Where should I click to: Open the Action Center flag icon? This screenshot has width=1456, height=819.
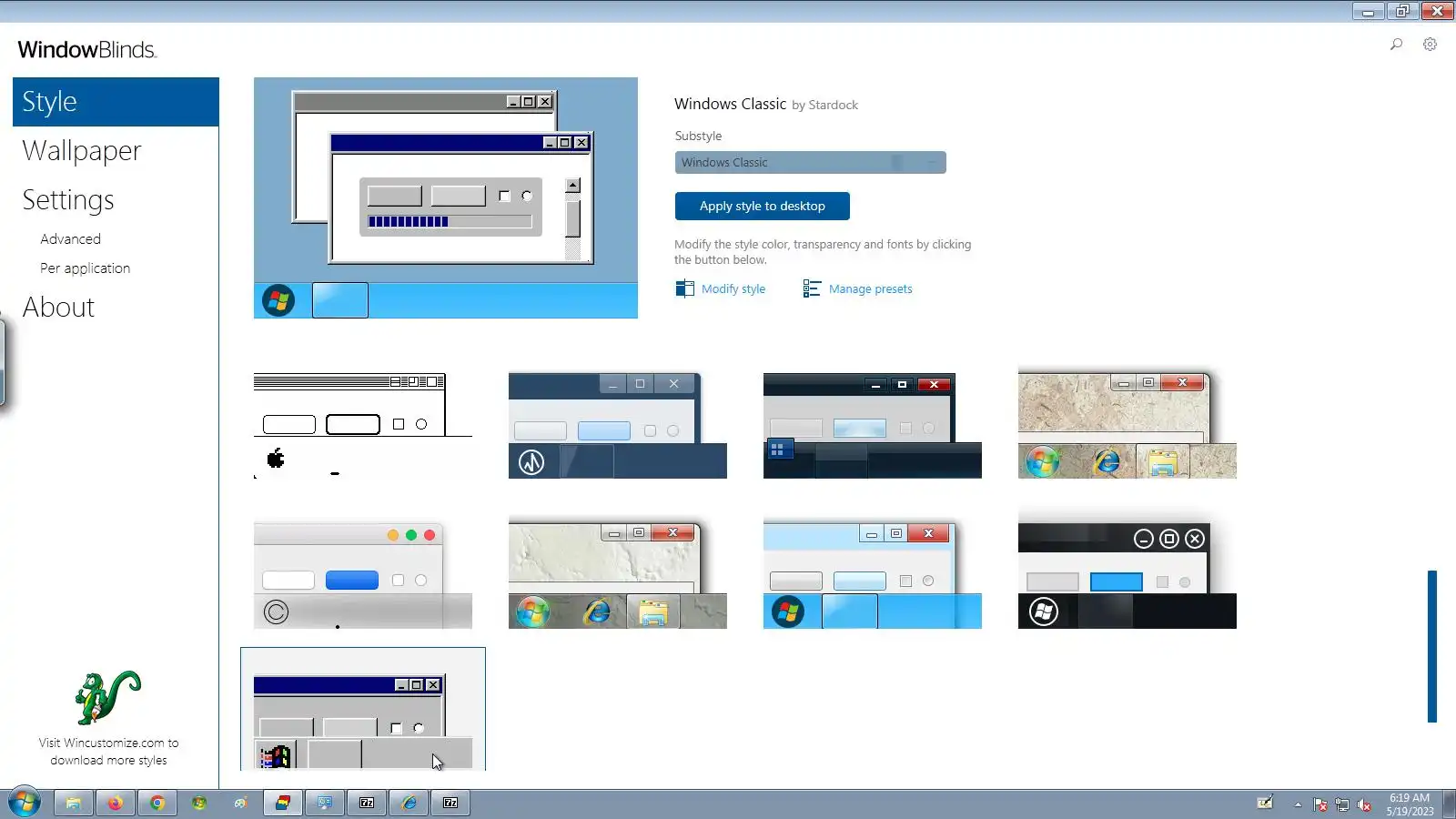coord(1320,804)
